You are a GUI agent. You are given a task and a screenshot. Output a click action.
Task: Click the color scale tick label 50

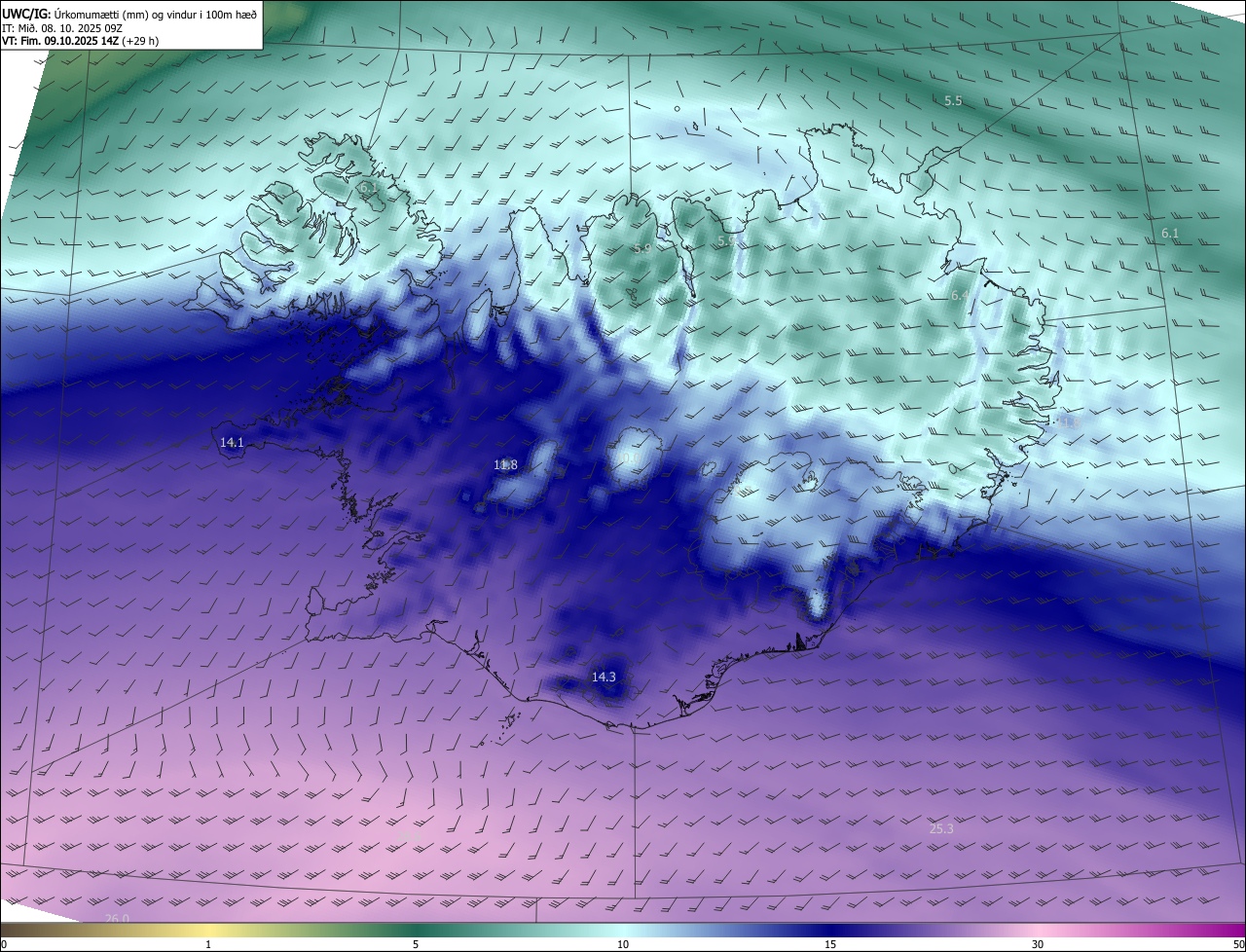point(1238,944)
